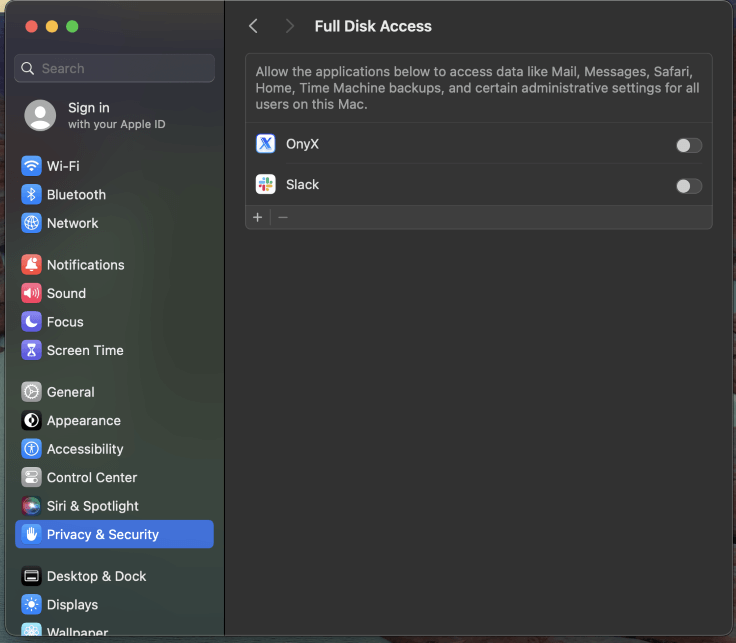This screenshot has height=643, width=736.
Task: Go to Notifications settings
Action: pos(114,265)
